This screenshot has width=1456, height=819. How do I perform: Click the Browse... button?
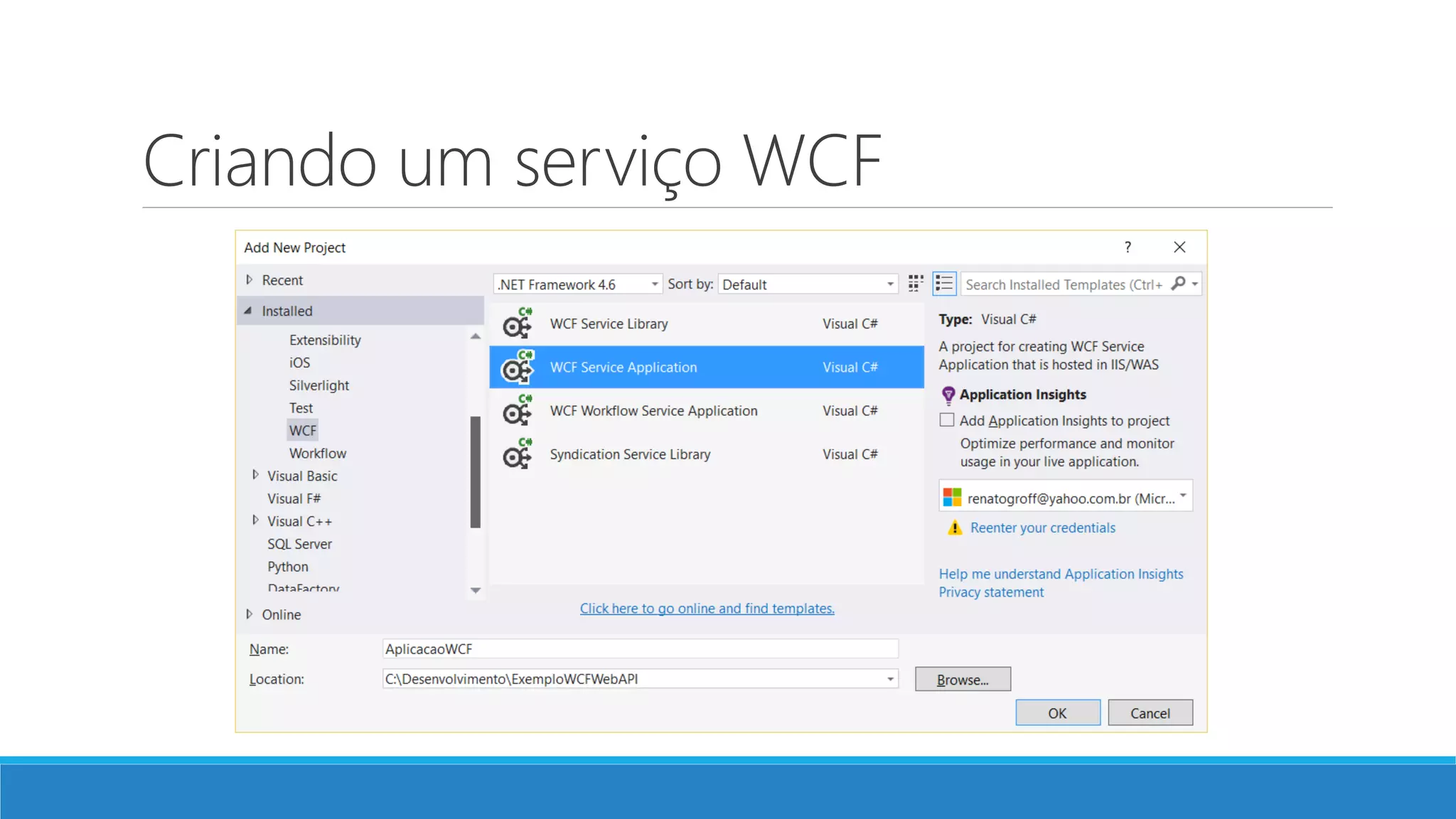click(963, 680)
